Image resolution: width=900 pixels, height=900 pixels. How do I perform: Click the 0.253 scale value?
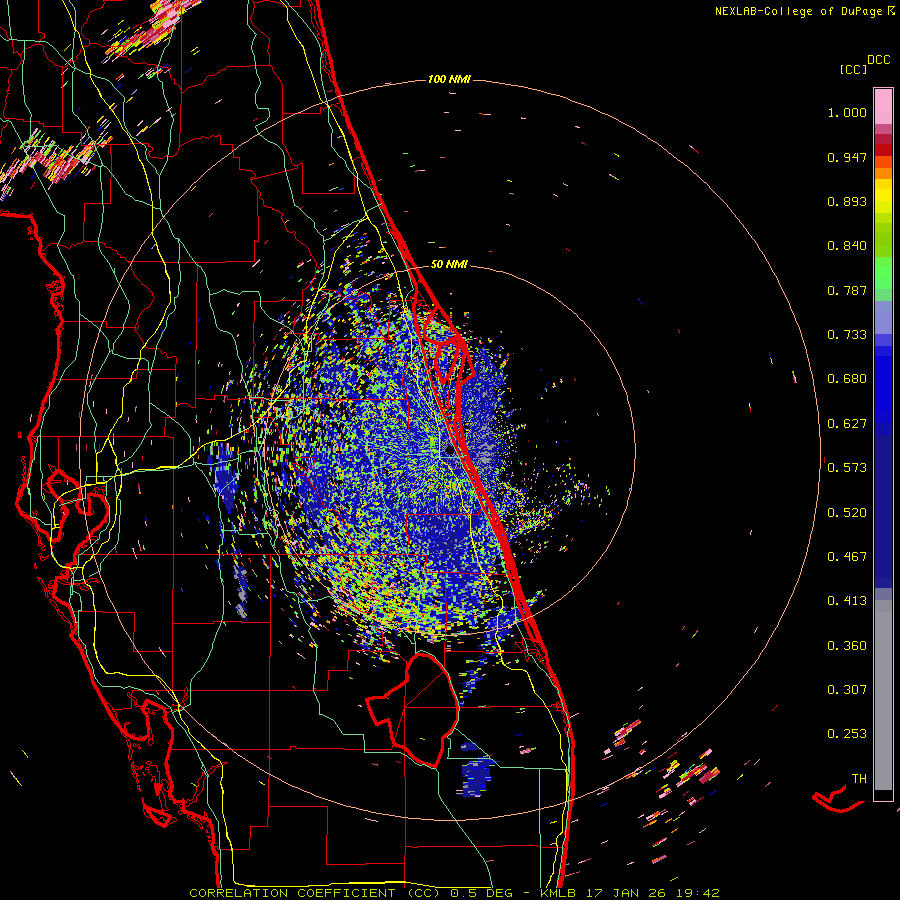click(847, 734)
